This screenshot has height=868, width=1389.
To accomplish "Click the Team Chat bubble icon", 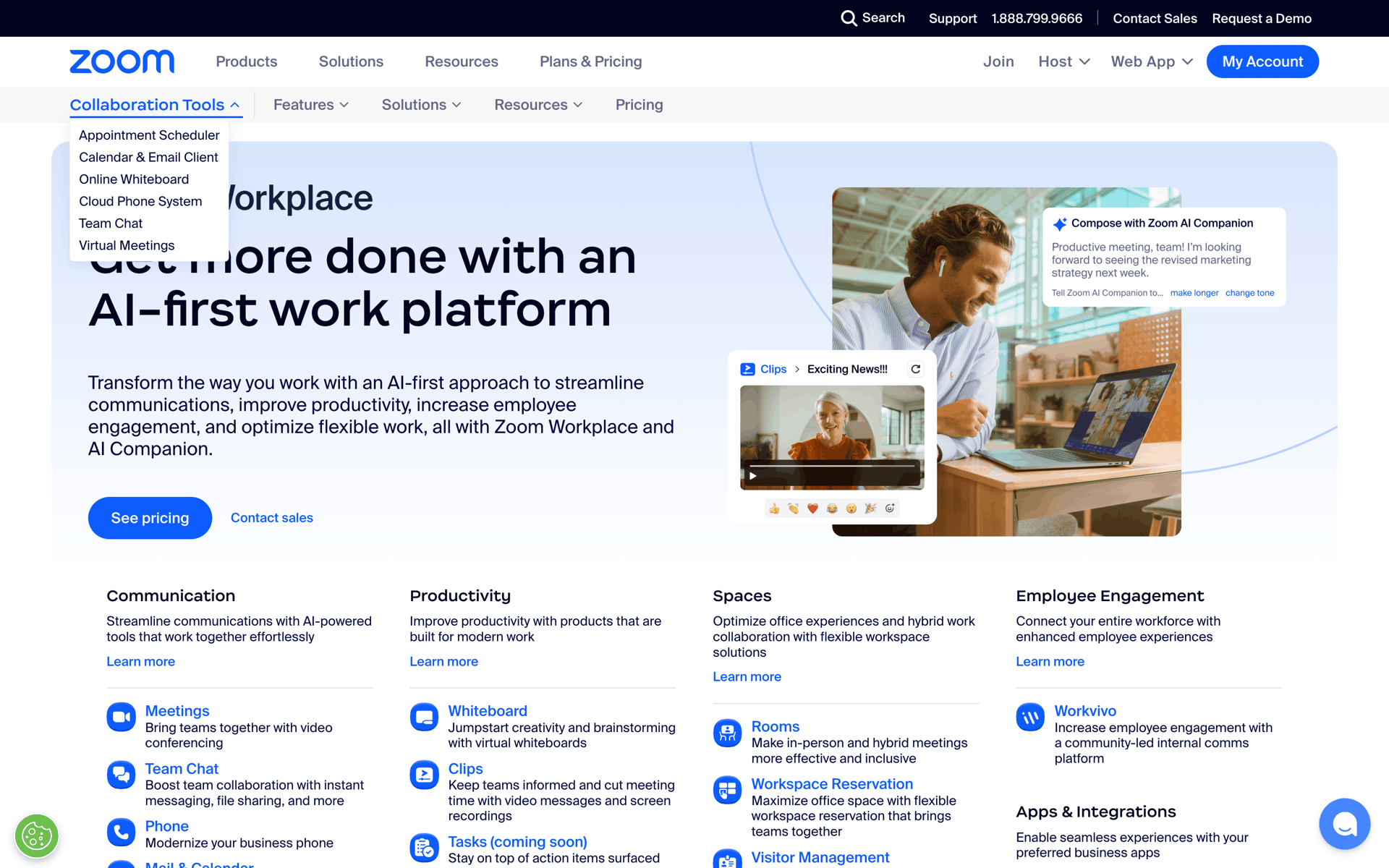I will point(121,775).
